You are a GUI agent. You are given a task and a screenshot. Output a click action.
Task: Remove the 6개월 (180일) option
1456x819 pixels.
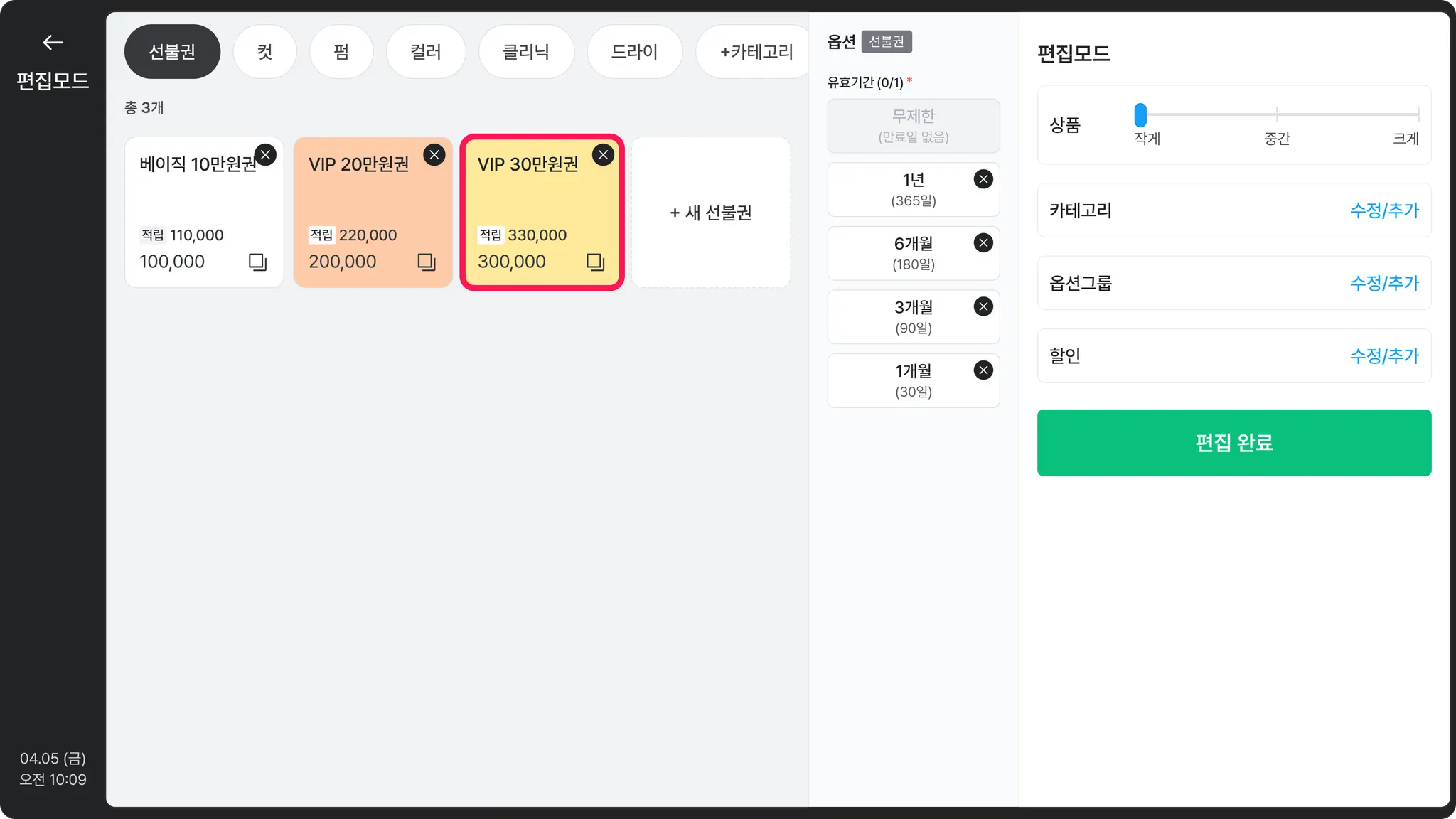[983, 243]
